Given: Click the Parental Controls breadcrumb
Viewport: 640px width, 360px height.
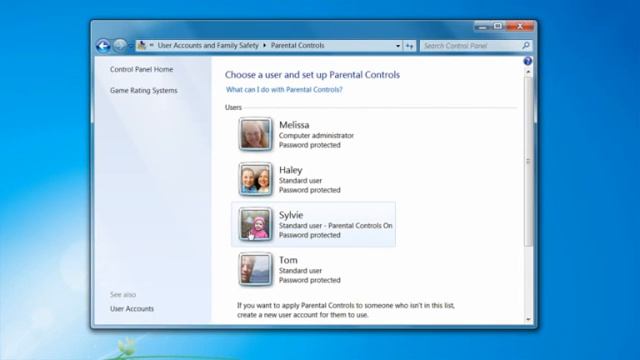Looking at the screenshot, I should coord(298,45).
